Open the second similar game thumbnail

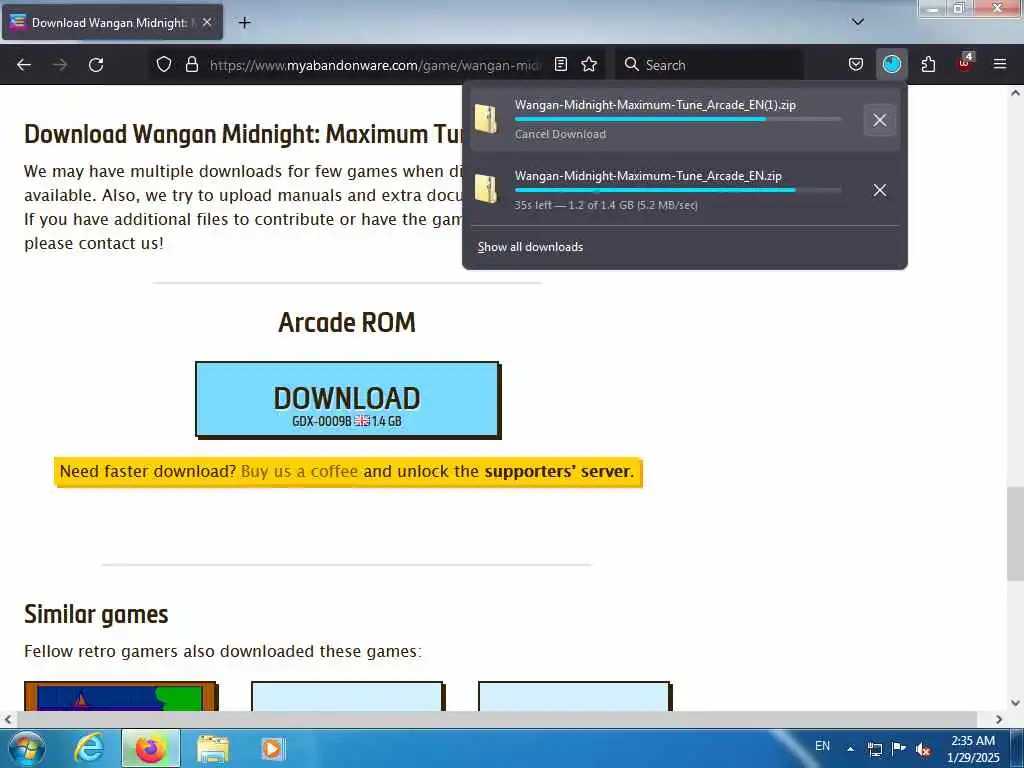[x=347, y=696]
